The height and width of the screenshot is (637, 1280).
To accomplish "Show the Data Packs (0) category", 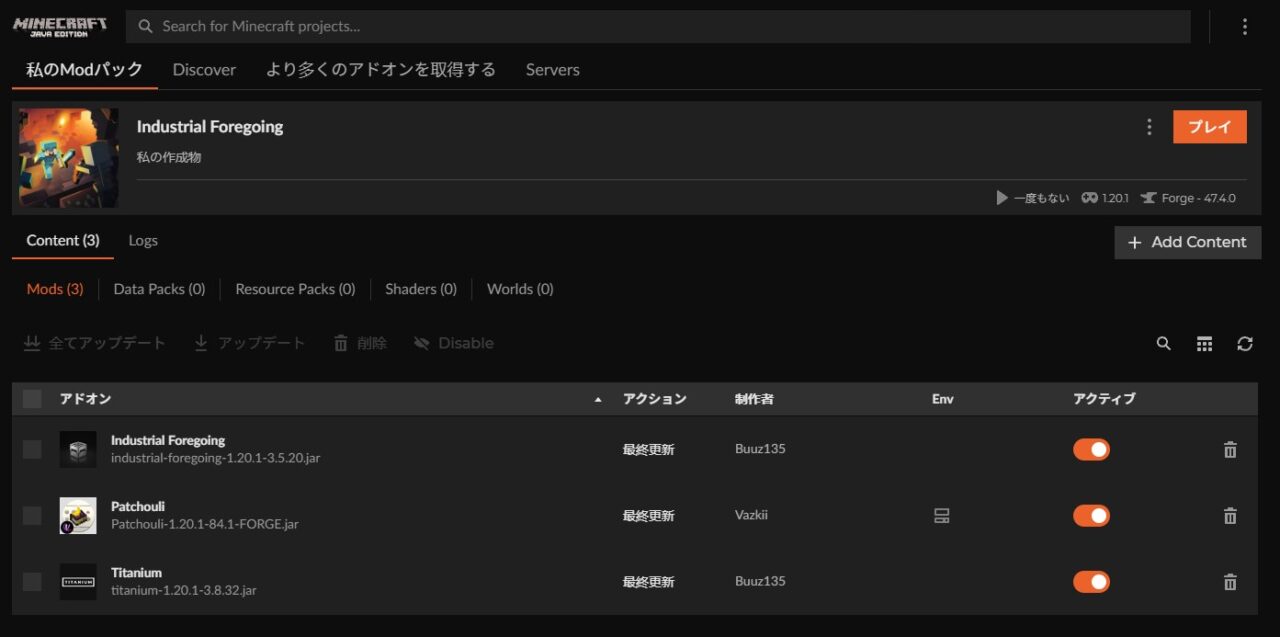I will click(x=159, y=289).
